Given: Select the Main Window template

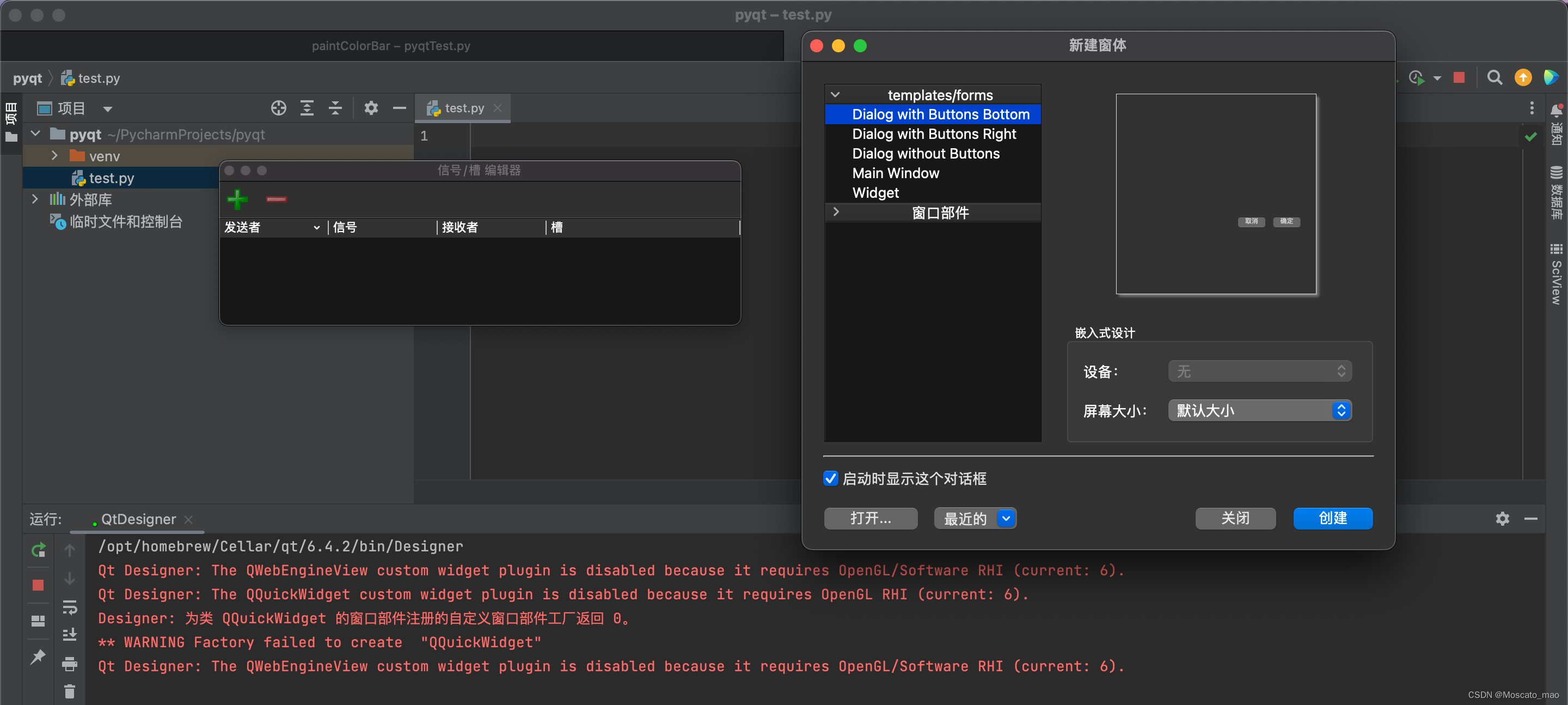Looking at the screenshot, I should click(x=896, y=173).
